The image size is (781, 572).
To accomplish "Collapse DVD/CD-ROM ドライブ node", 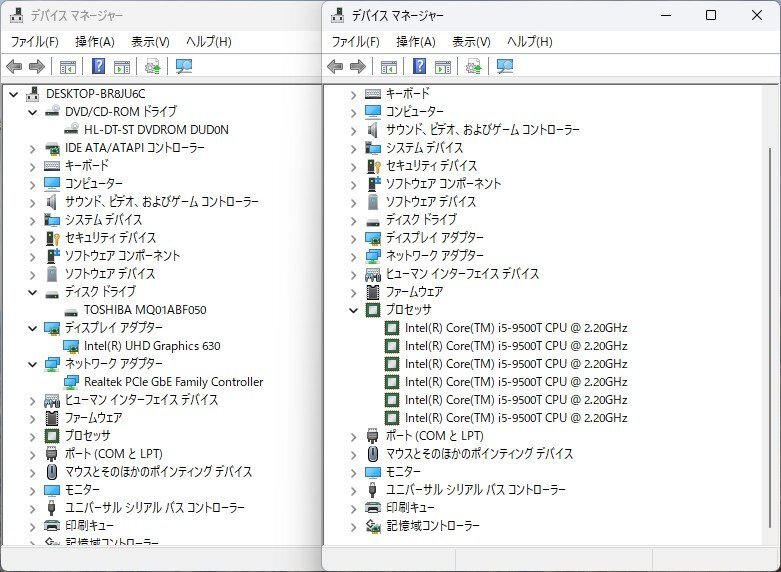I will click(33, 112).
